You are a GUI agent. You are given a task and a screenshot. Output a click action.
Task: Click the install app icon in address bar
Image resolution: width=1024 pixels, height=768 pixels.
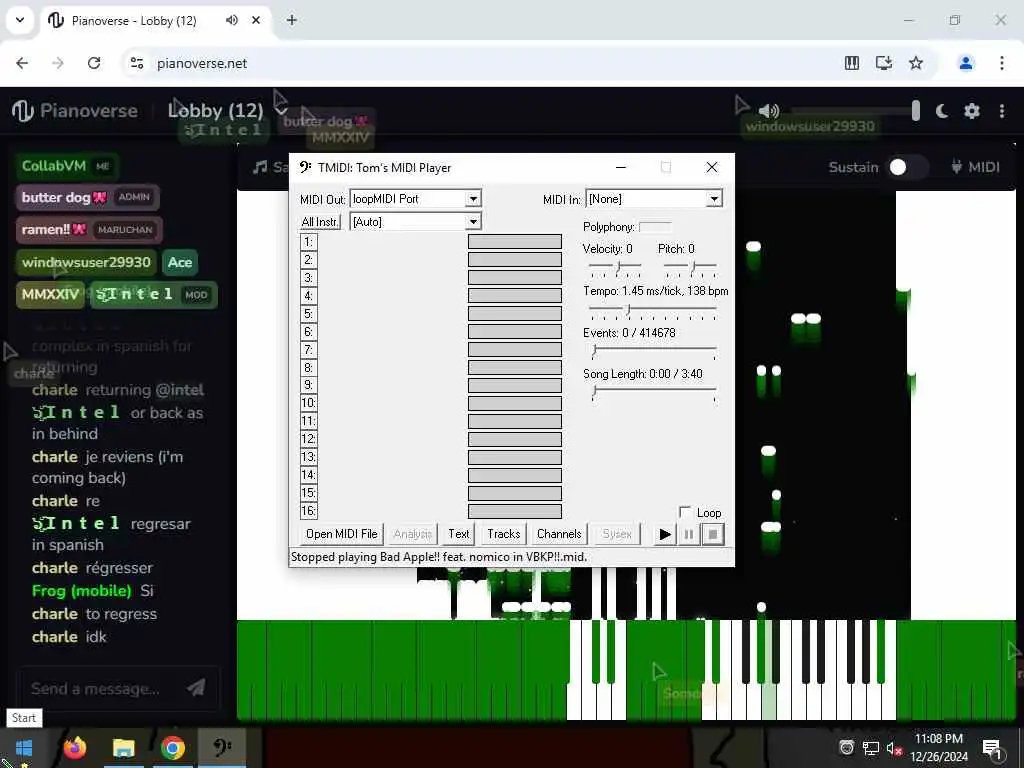(x=884, y=63)
